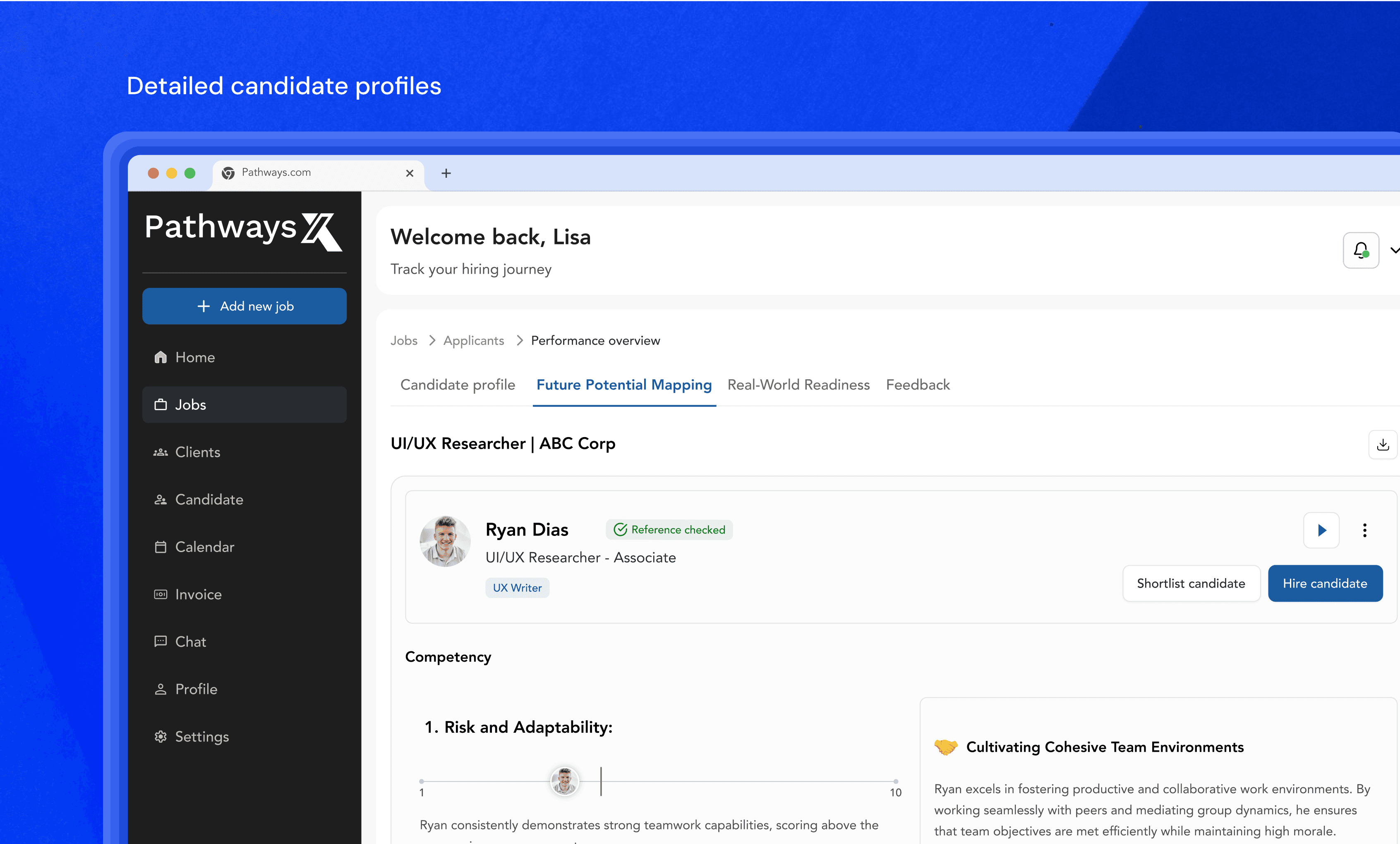
Task: Click the Invoice icon in the sidebar
Action: 161,594
